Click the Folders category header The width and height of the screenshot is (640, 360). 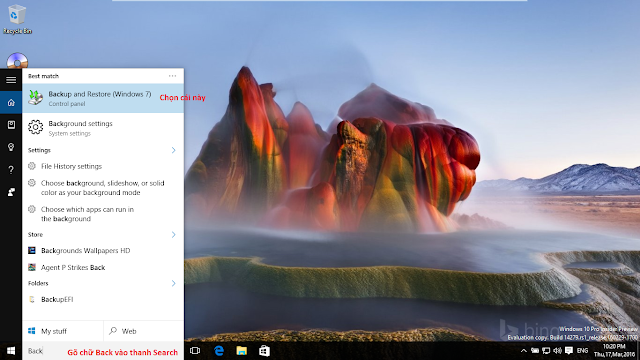38,283
